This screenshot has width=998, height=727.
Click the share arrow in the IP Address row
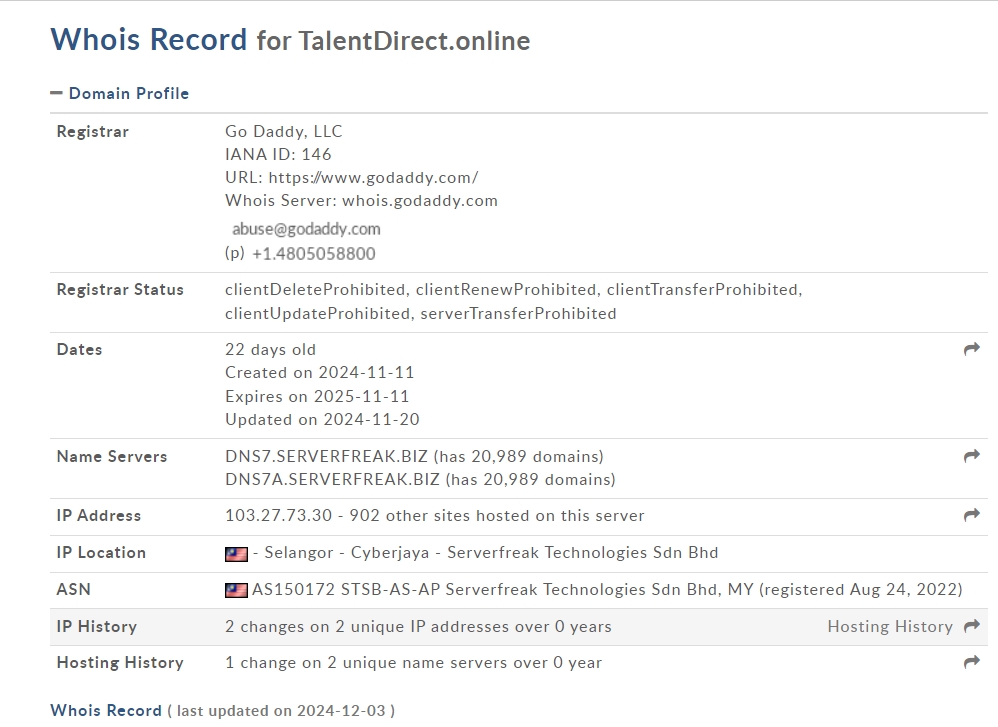tap(971, 515)
